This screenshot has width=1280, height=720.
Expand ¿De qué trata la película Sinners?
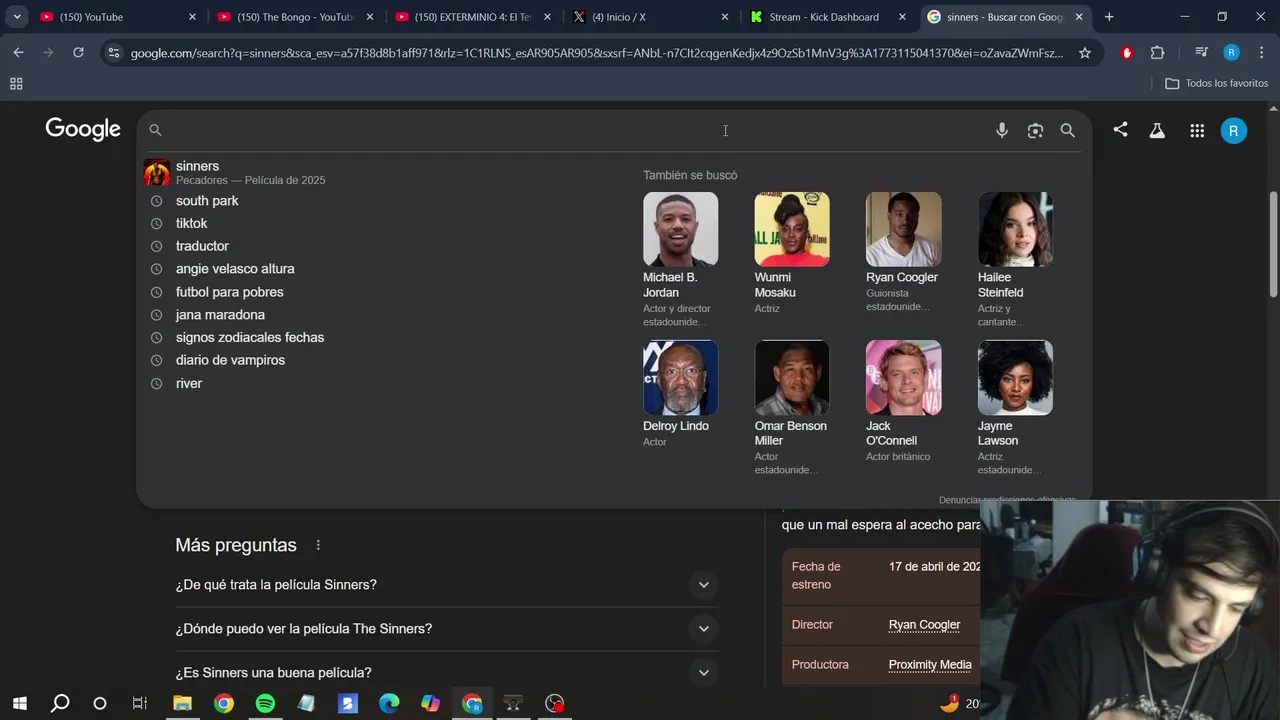point(447,585)
